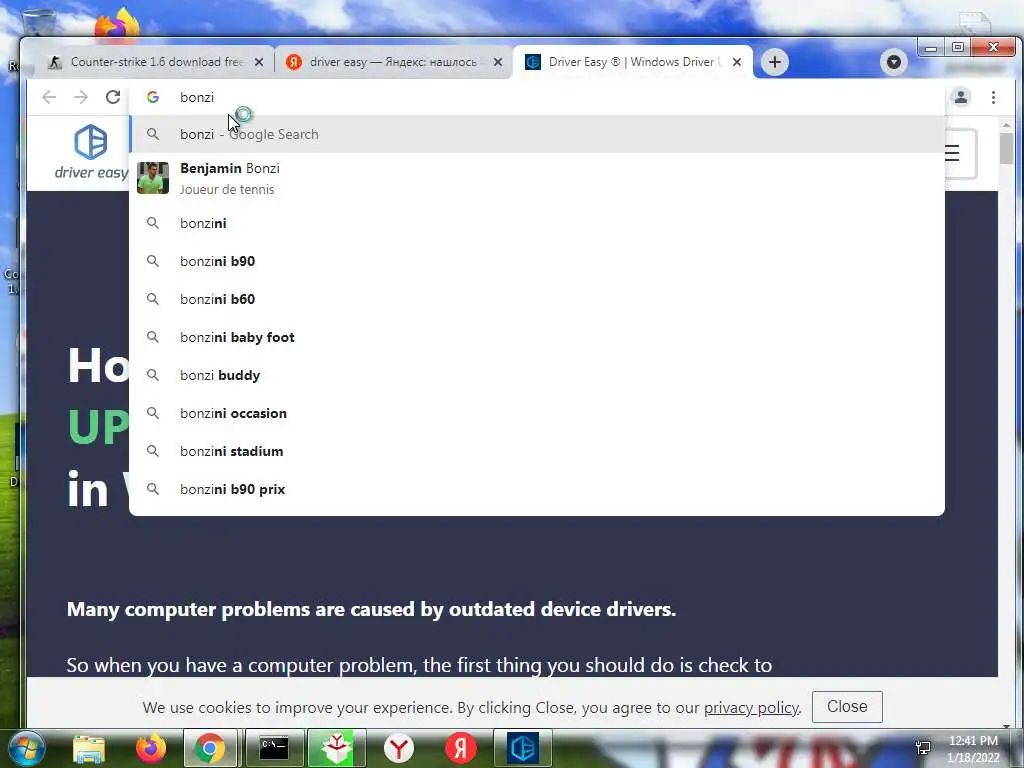Image resolution: width=1024 pixels, height=768 pixels.
Task: Close the Driver Easy Windows Driver tab
Action: coord(737,62)
